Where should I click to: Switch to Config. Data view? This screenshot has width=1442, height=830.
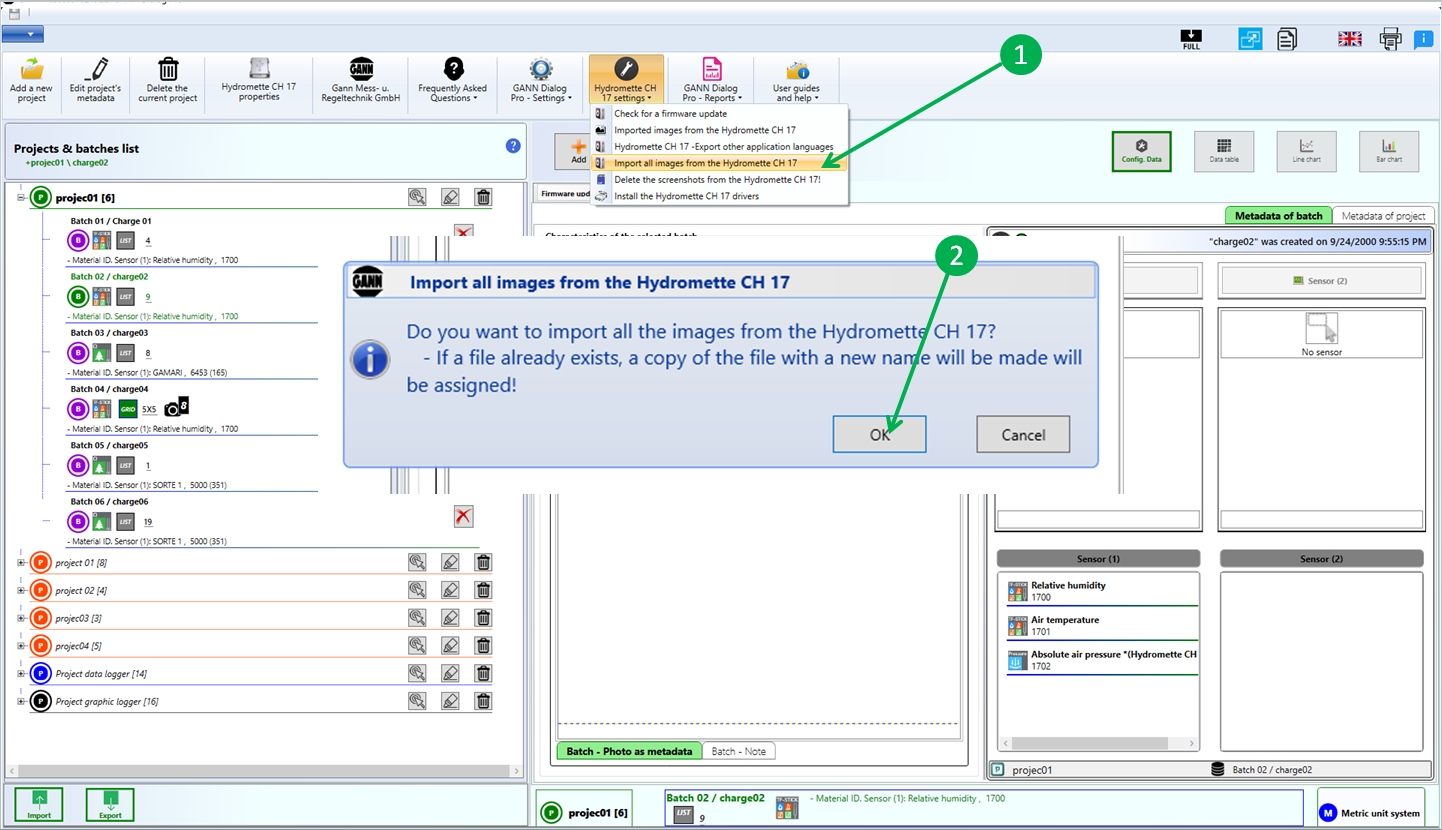tap(1141, 151)
